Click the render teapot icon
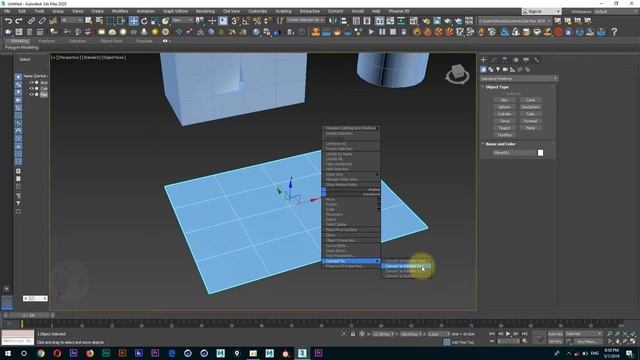The image size is (640, 360). click(x=448, y=21)
